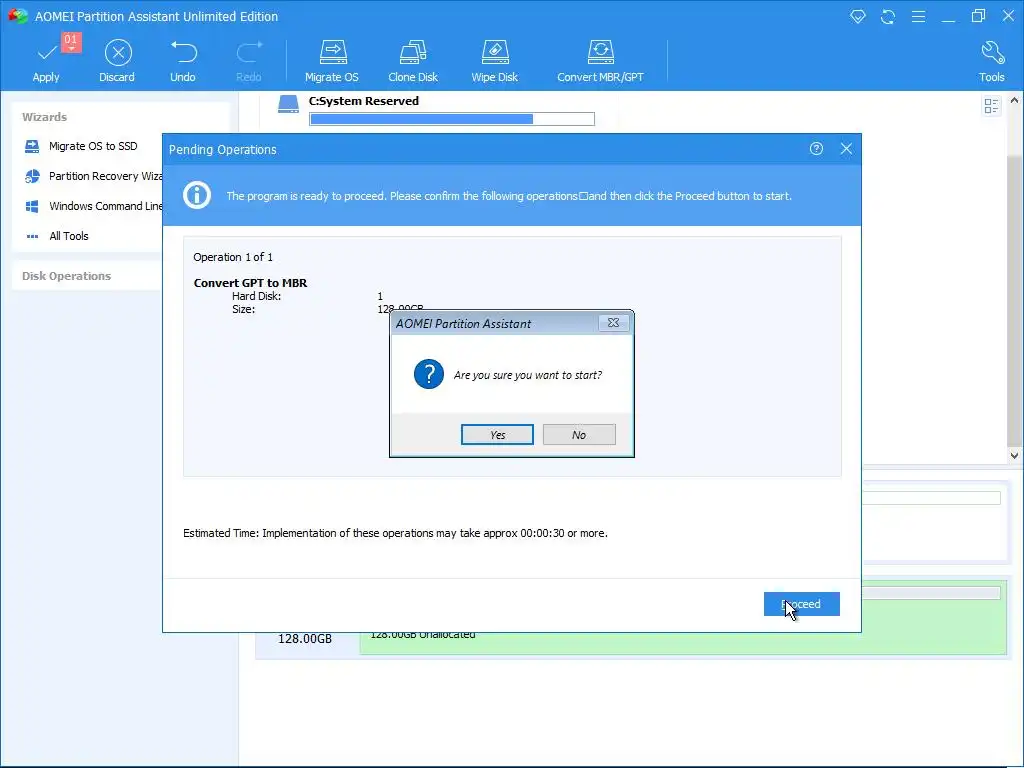Click the Operation 1 of 1 label
The width and height of the screenshot is (1024, 768).
tap(233, 257)
